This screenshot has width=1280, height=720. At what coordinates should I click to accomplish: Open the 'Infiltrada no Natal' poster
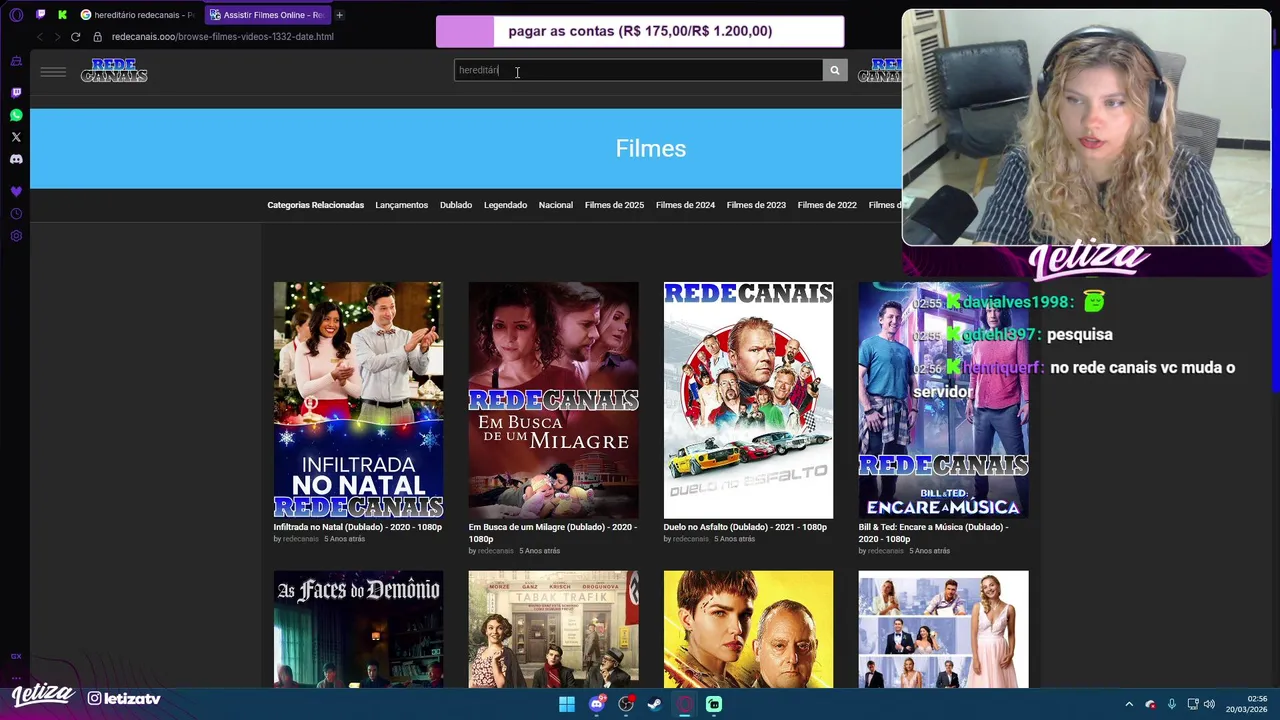point(358,400)
